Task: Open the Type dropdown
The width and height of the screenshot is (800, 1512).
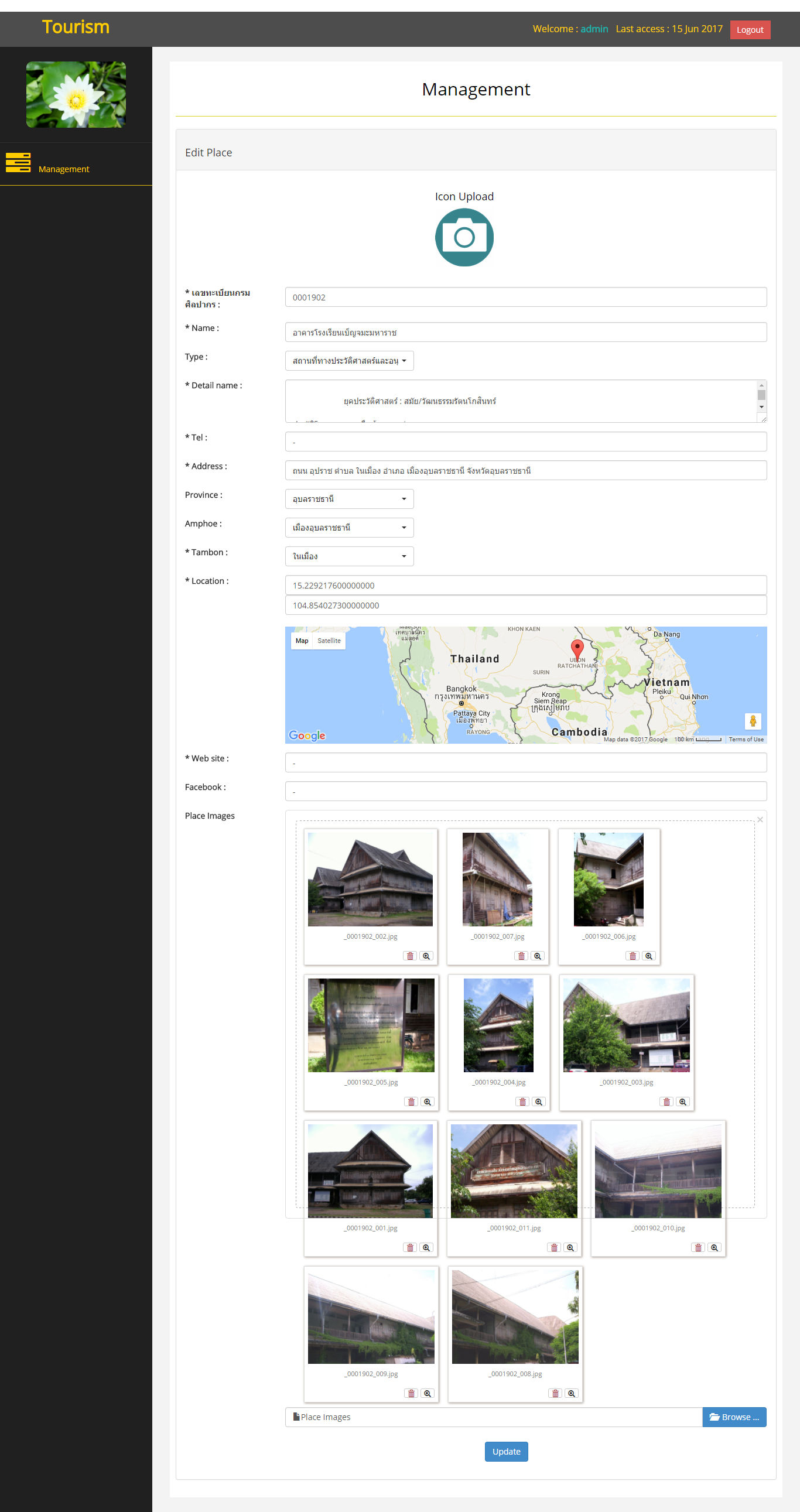Action: point(349,361)
